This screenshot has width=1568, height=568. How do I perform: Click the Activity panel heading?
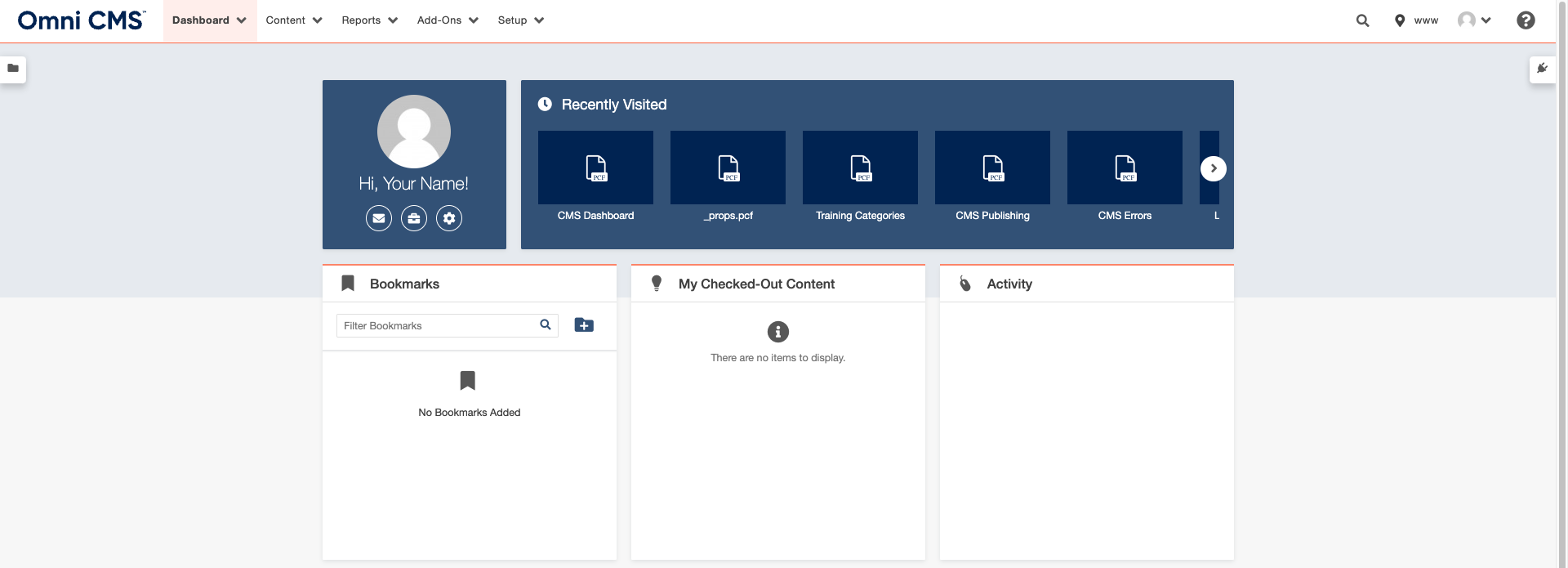click(1009, 284)
